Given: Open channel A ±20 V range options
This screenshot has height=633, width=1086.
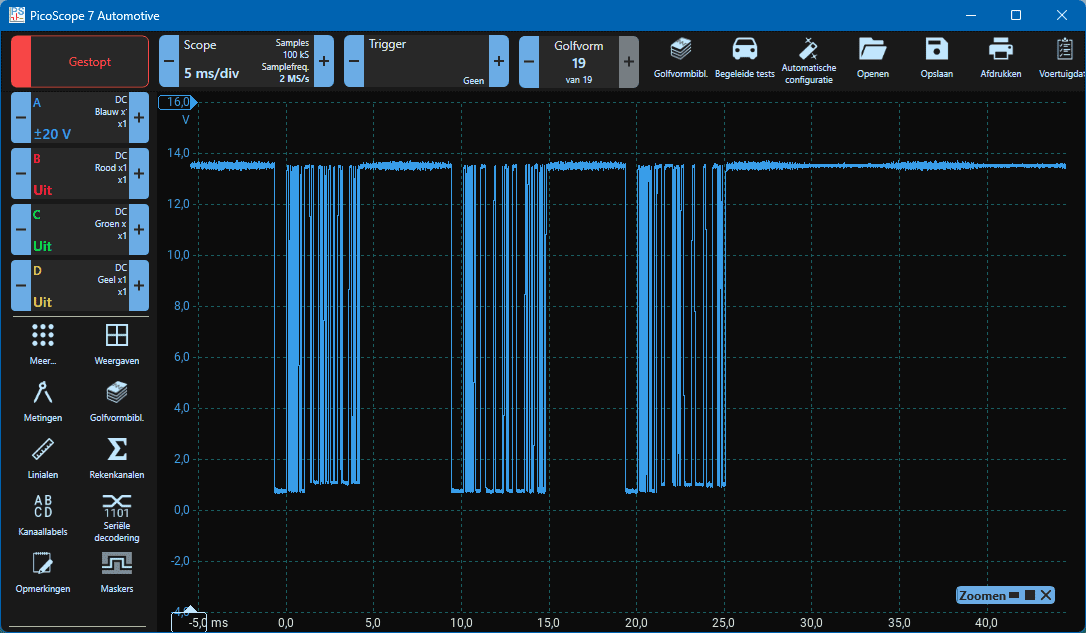Looking at the screenshot, I should pos(80,117).
